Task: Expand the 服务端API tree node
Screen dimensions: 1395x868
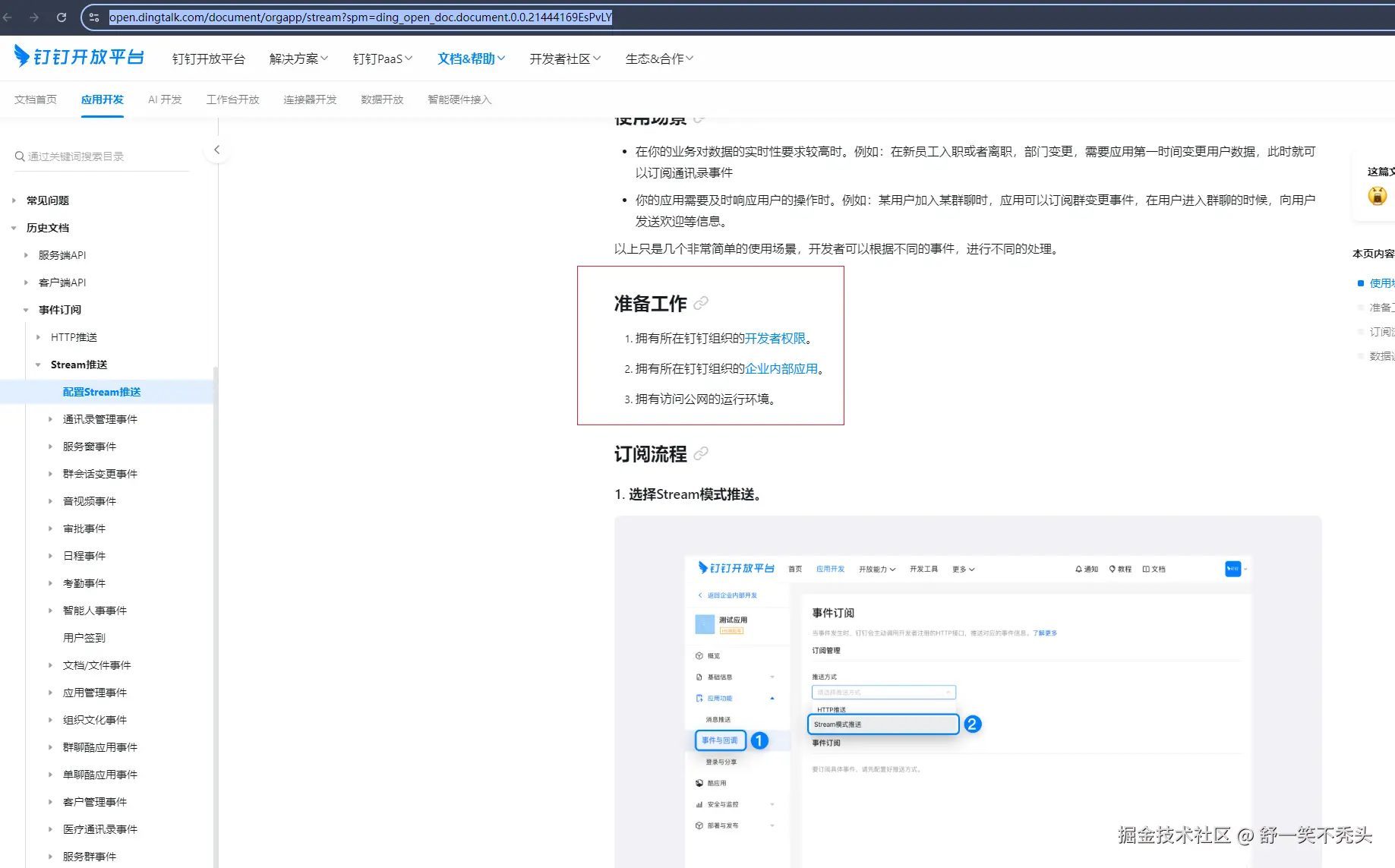Action: (x=26, y=255)
